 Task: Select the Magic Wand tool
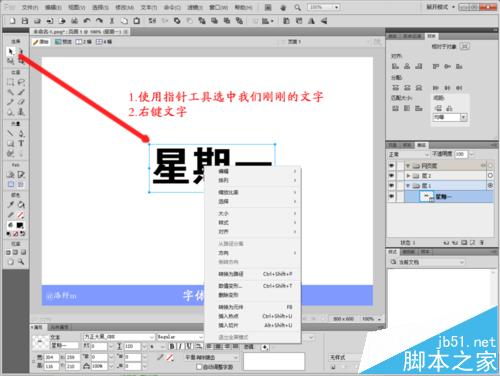coord(10,92)
